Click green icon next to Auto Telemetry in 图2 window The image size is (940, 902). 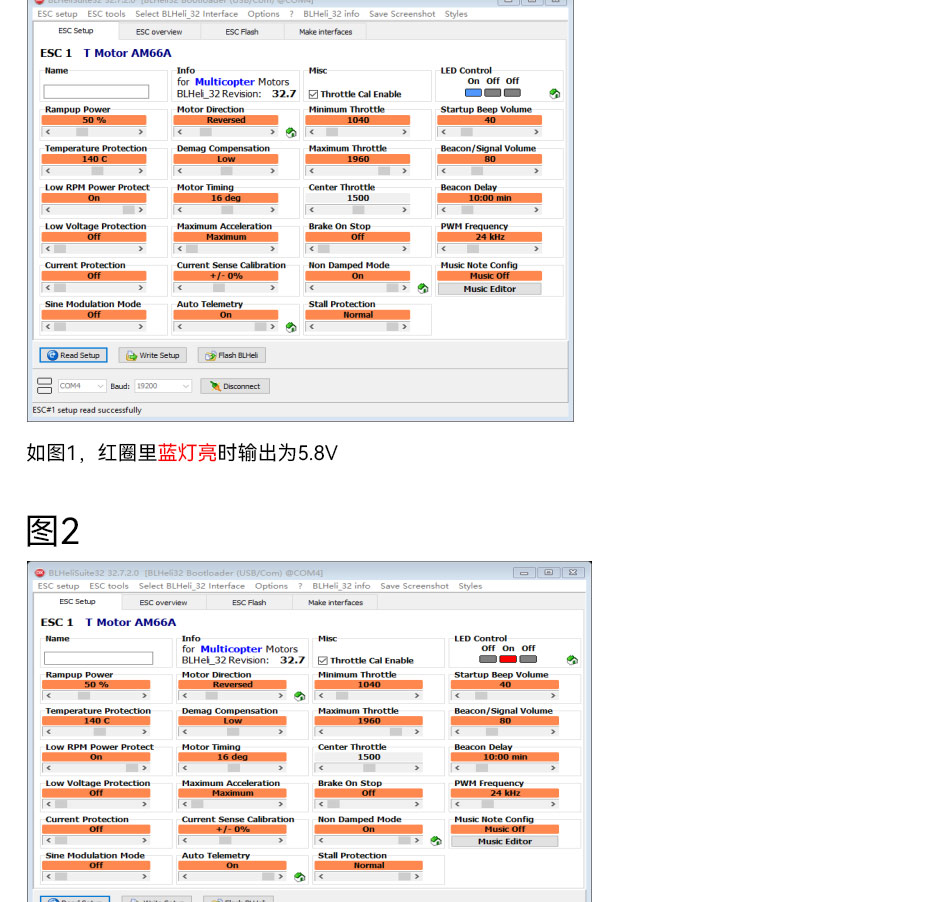point(300,877)
